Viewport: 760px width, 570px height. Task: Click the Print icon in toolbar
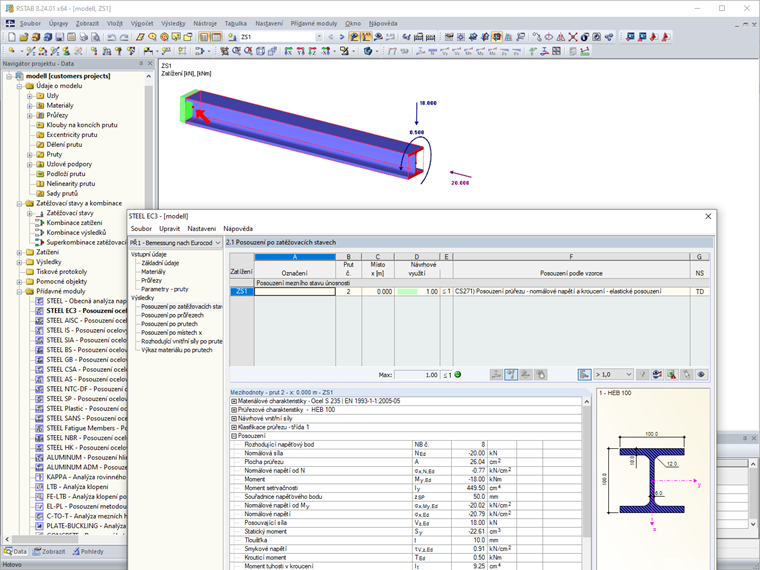point(83,37)
